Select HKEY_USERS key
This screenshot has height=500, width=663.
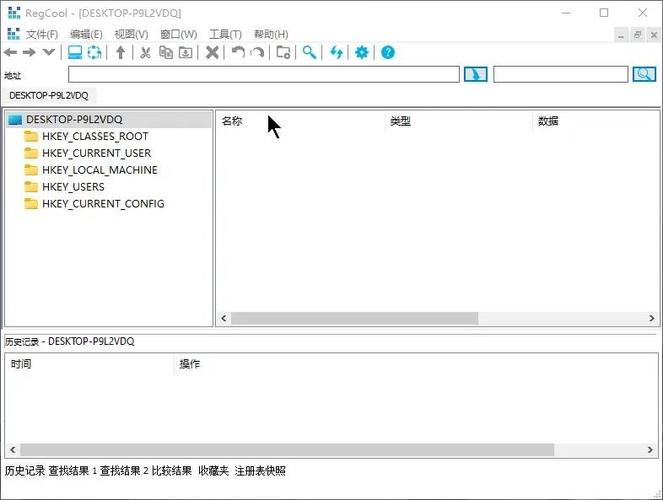pyautogui.click(x=73, y=187)
